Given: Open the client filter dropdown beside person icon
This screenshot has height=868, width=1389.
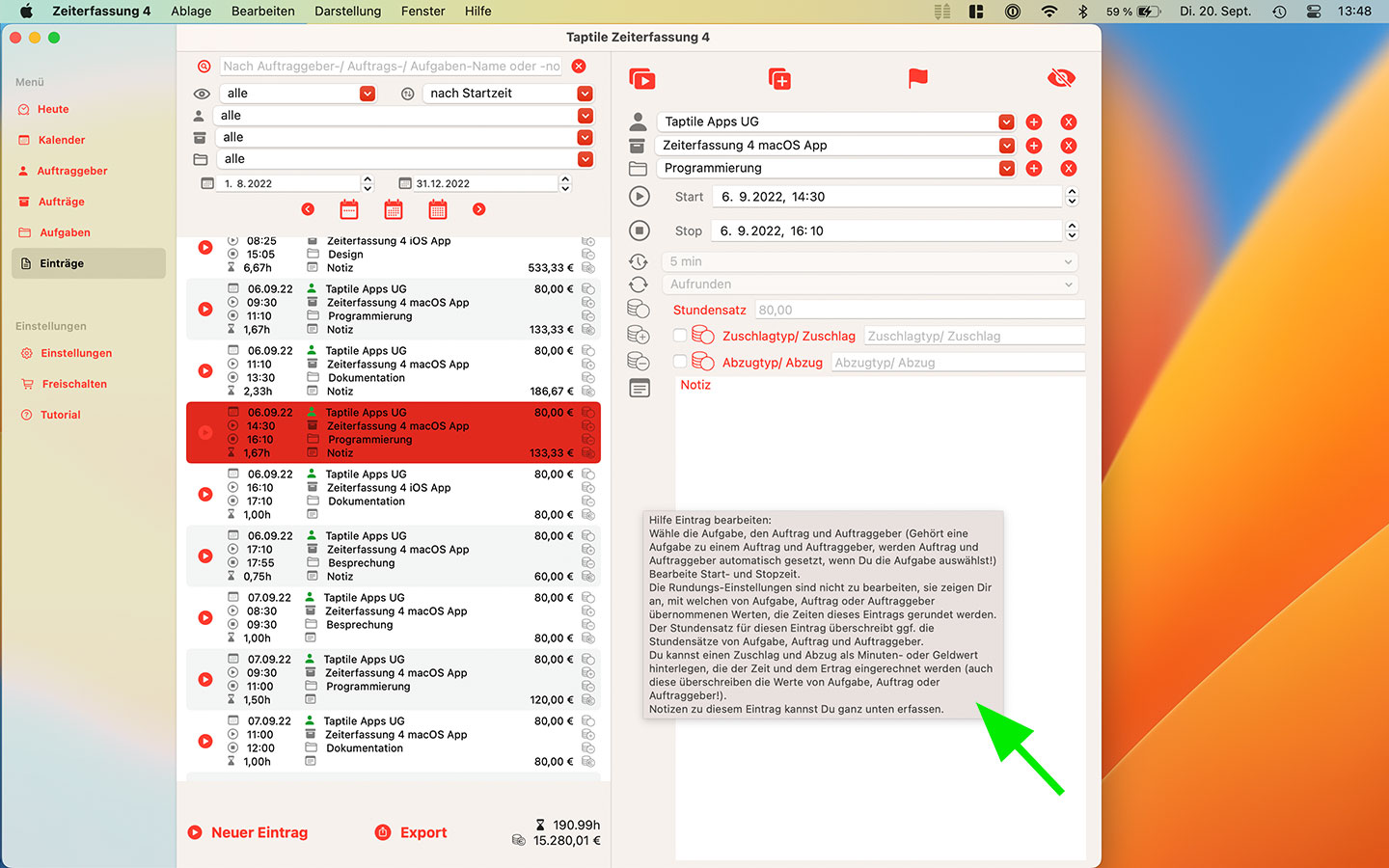Looking at the screenshot, I should 405,116.
